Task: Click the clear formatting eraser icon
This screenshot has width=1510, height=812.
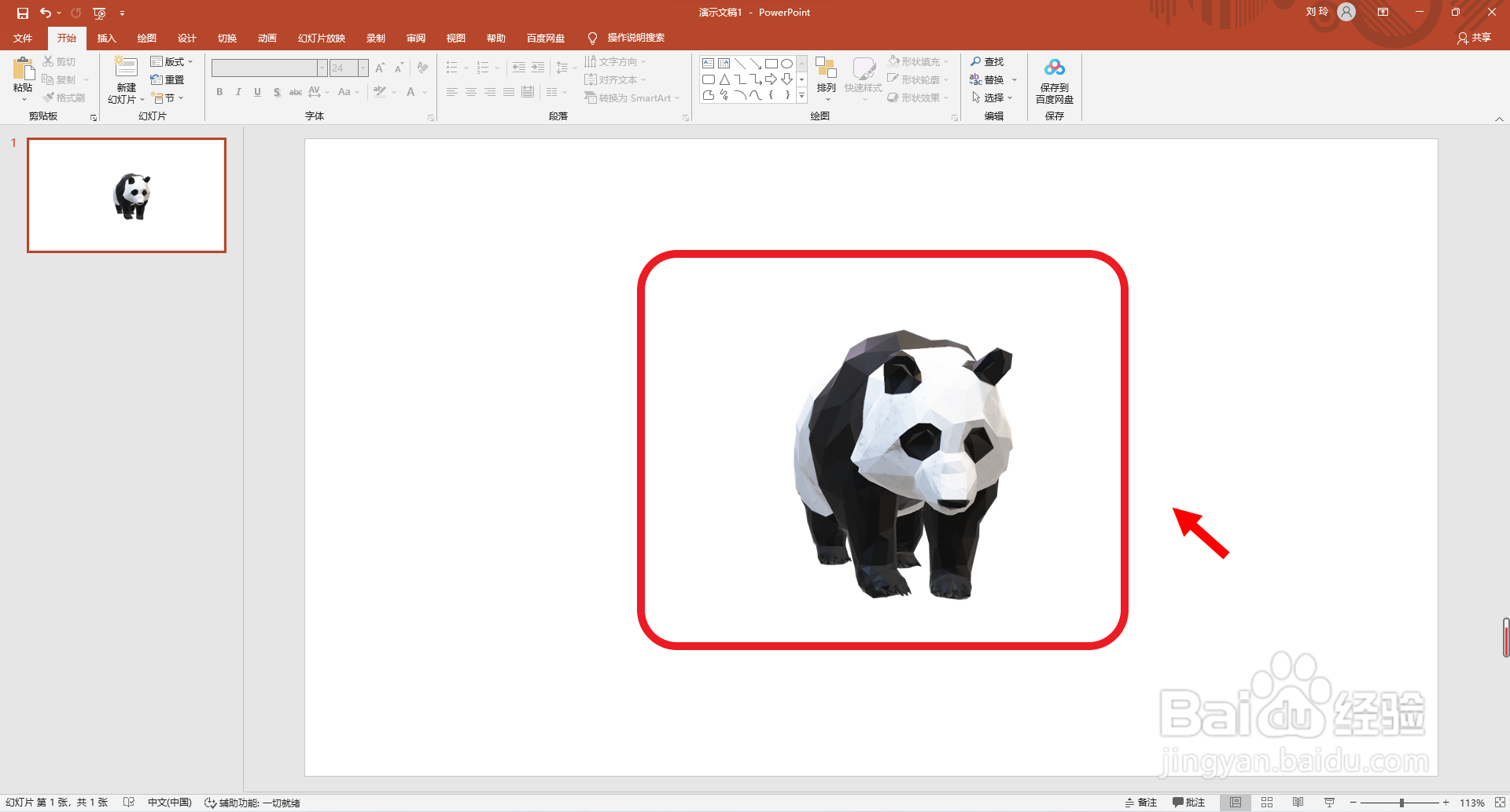Action: point(423,68)
